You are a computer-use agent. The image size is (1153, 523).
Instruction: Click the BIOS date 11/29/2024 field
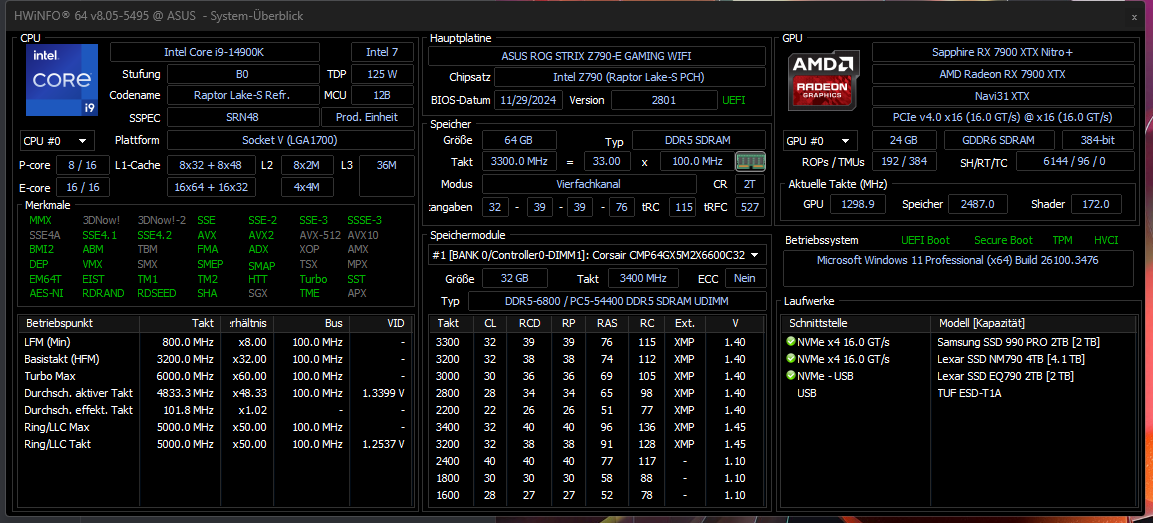click(528, 100)
